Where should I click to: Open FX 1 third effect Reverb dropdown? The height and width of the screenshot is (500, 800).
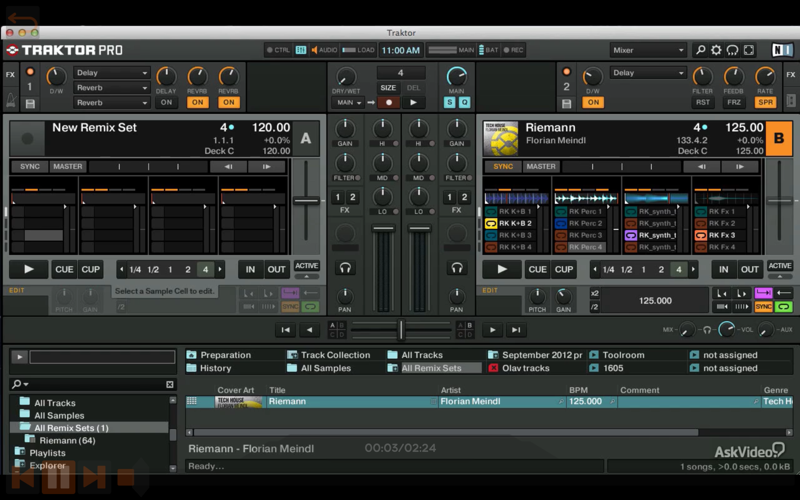pos(111,103)
